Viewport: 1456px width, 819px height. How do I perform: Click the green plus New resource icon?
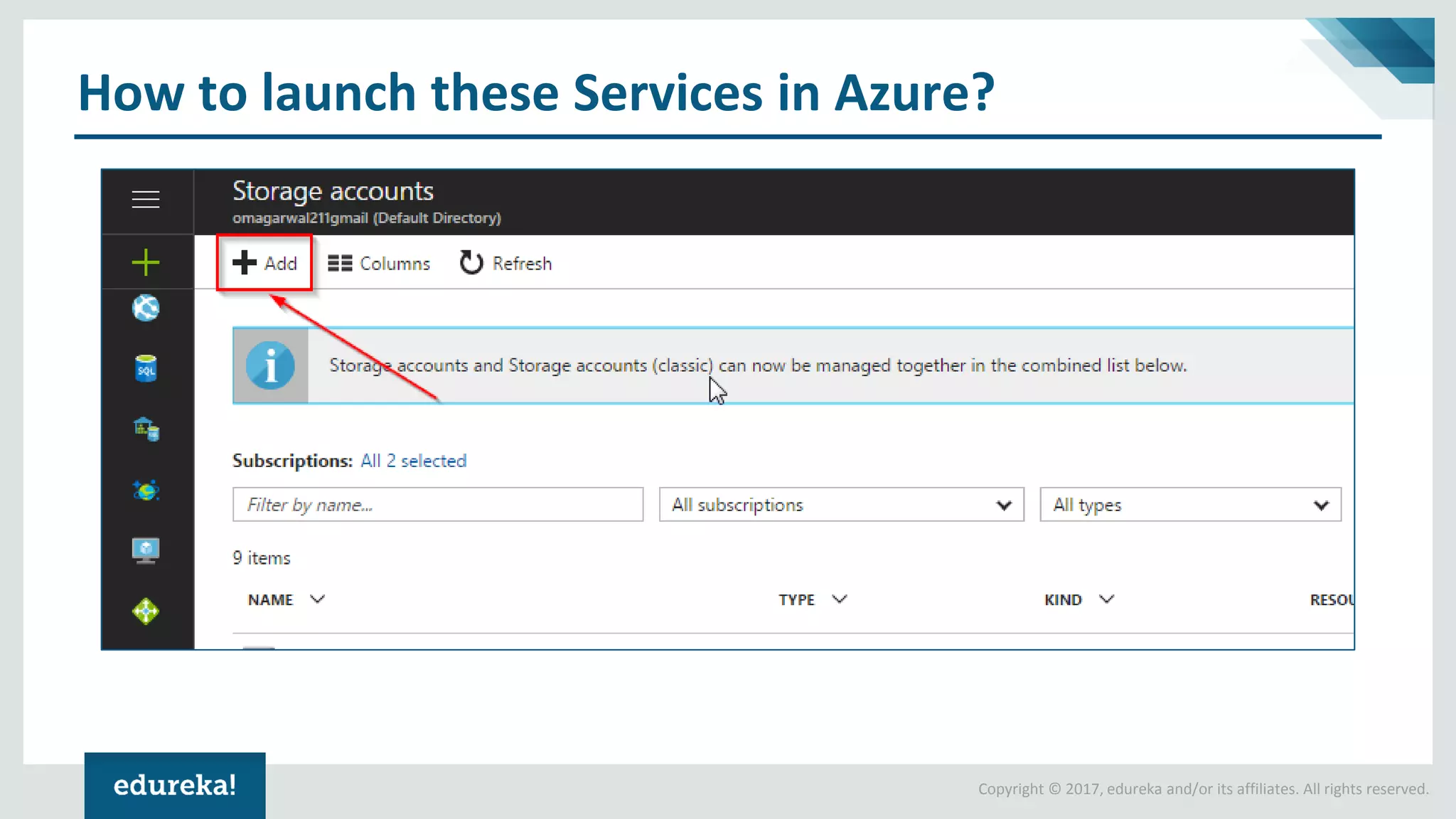146,262
